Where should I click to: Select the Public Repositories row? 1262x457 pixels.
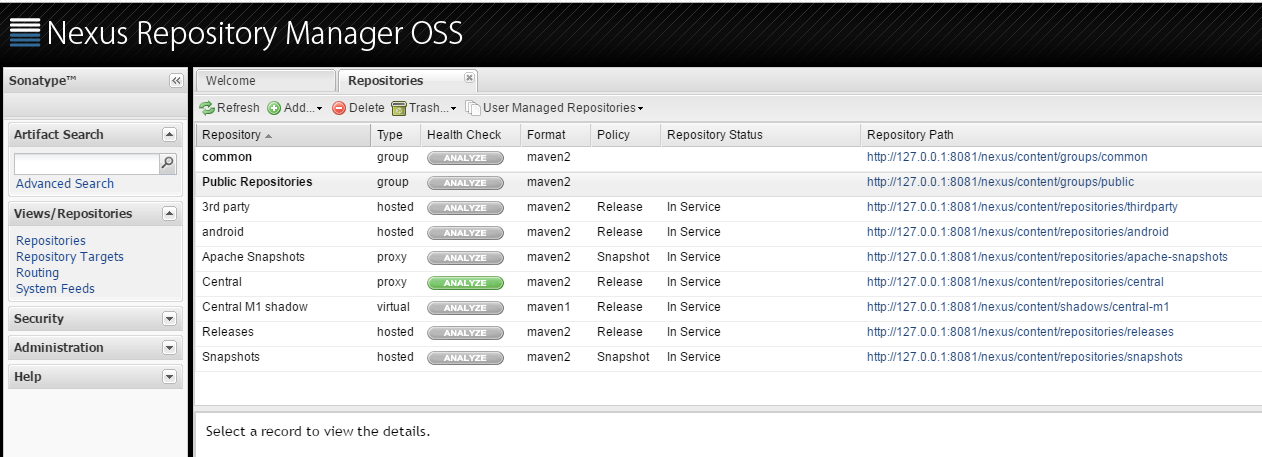[x=729, y=183]
